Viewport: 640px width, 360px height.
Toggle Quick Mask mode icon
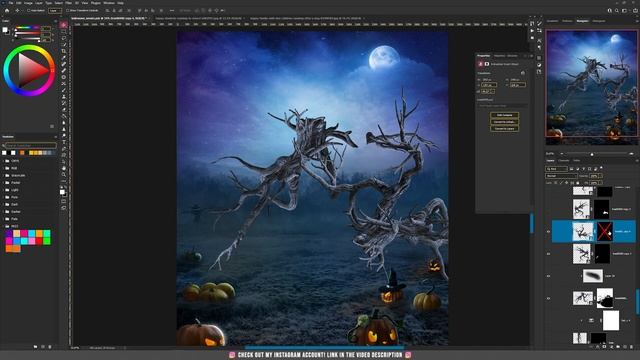64,201
